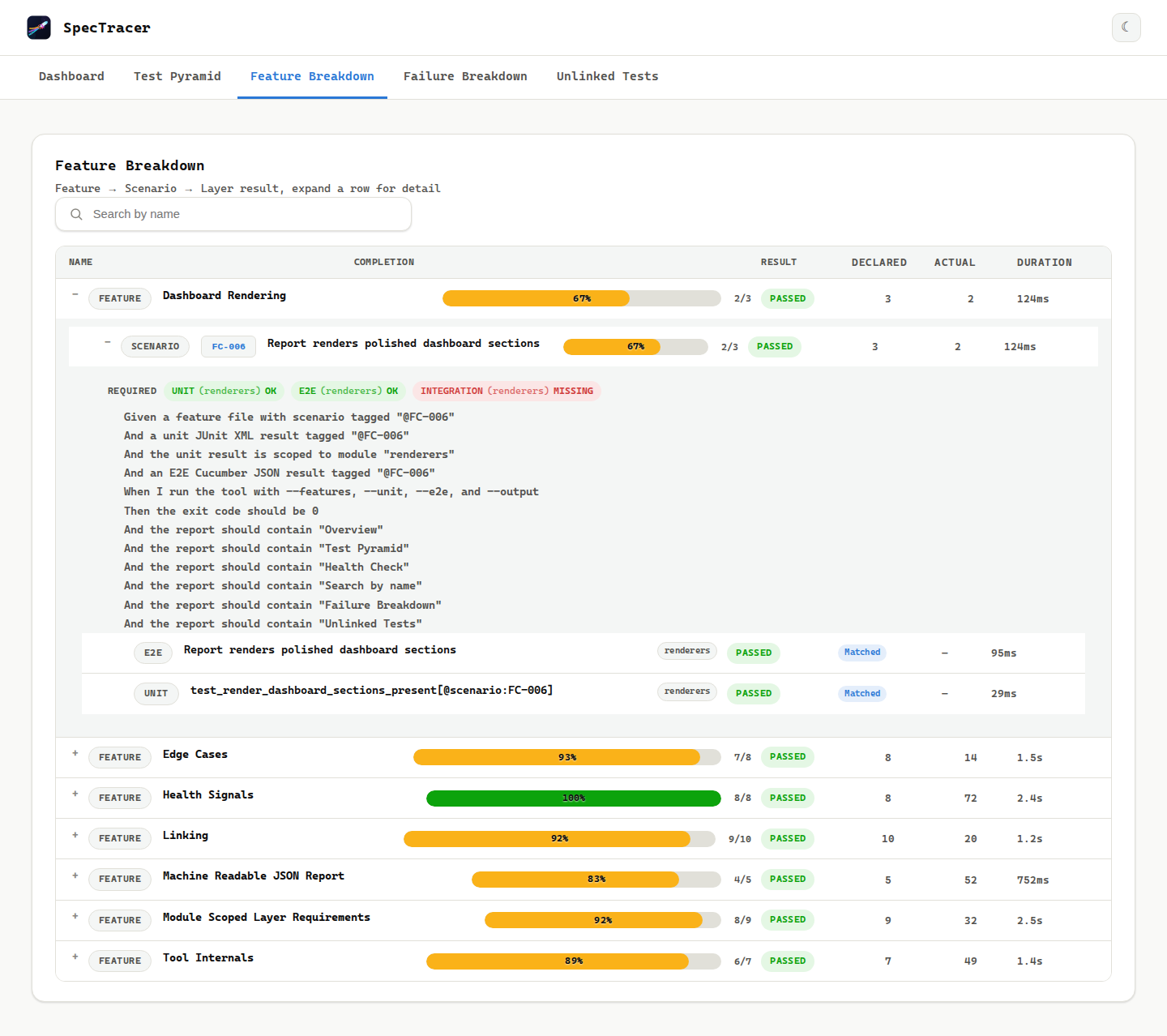Click Health Signals 100% progress bar
This screenshot has width=1167, height=1036.
(573, 798)
